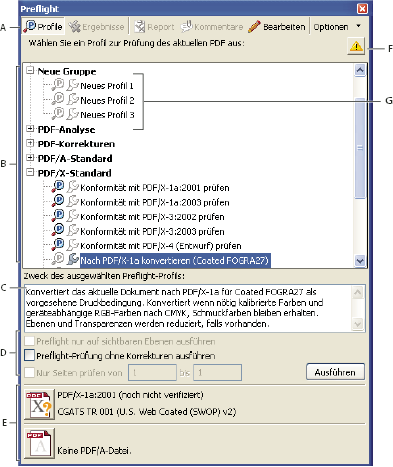Click the PDF-Analyse label
The width and height of the screenshot is (393, 467).
[x=66, y=130]
